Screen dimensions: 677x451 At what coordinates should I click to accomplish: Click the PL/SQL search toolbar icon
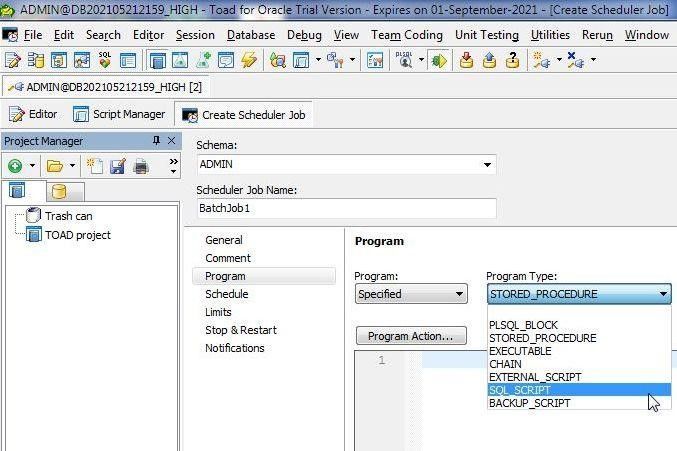tap(404, 60)
